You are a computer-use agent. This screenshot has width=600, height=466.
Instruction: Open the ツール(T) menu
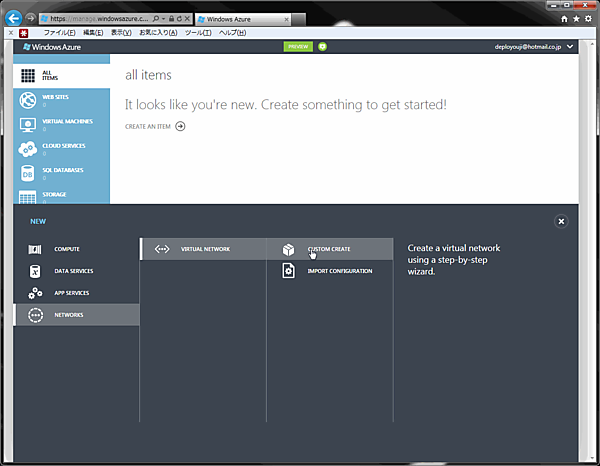click(198, 33)
